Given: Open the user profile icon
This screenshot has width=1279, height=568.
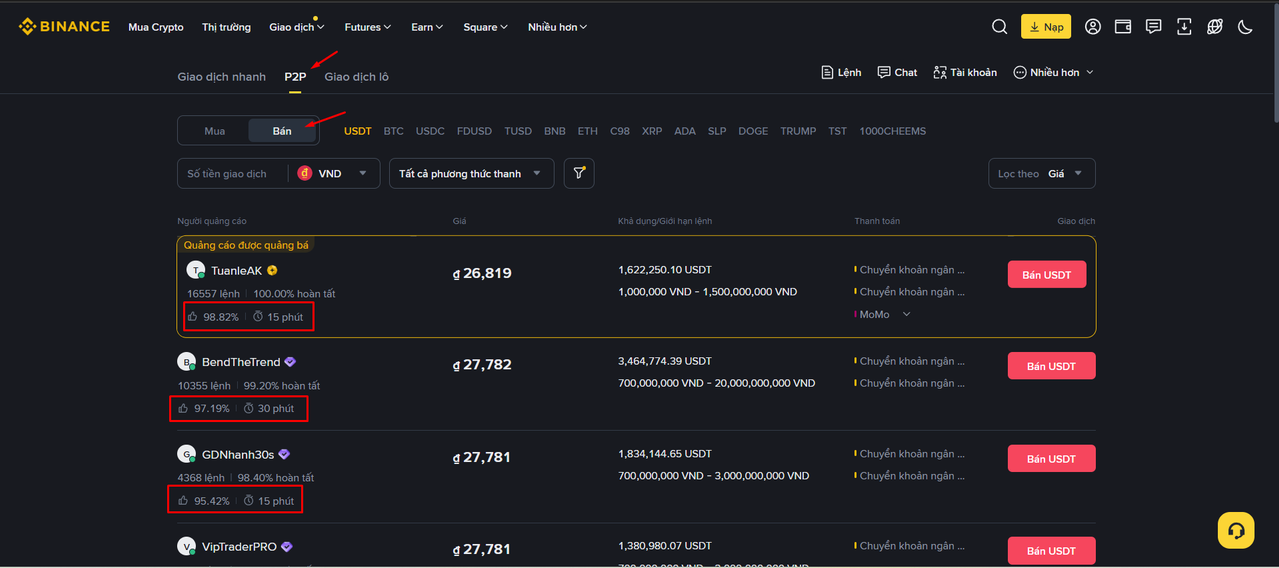Looking at the screenshot, I should (x=1093, y=27).
